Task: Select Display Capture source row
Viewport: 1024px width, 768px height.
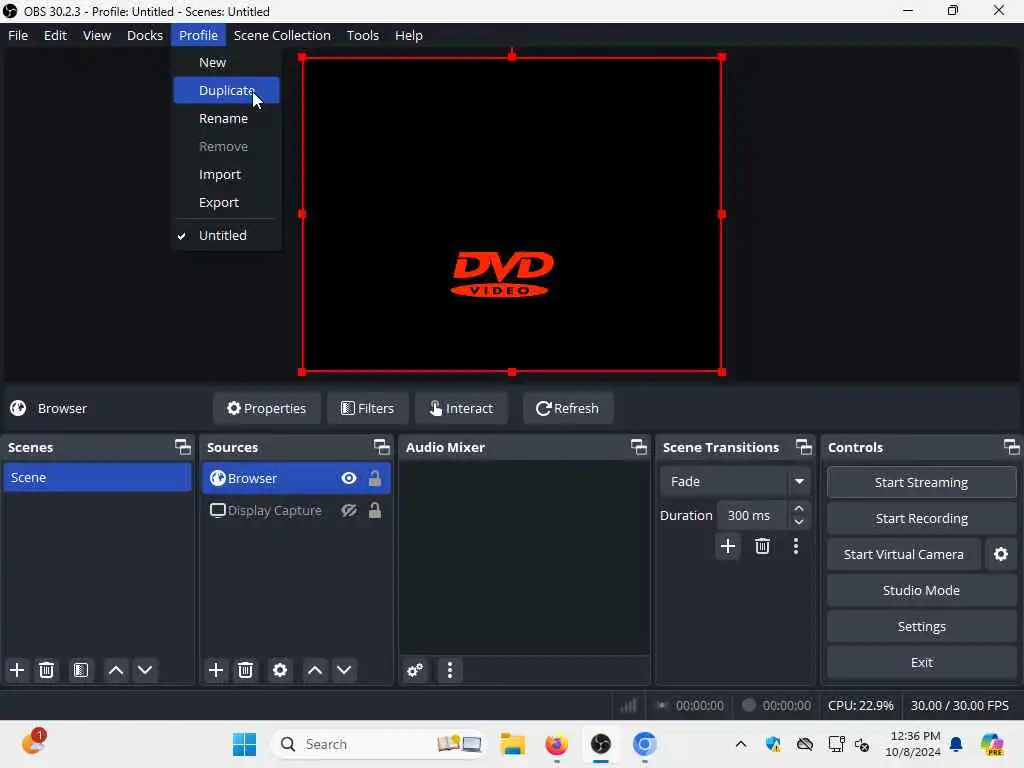Action: (296, 511)
